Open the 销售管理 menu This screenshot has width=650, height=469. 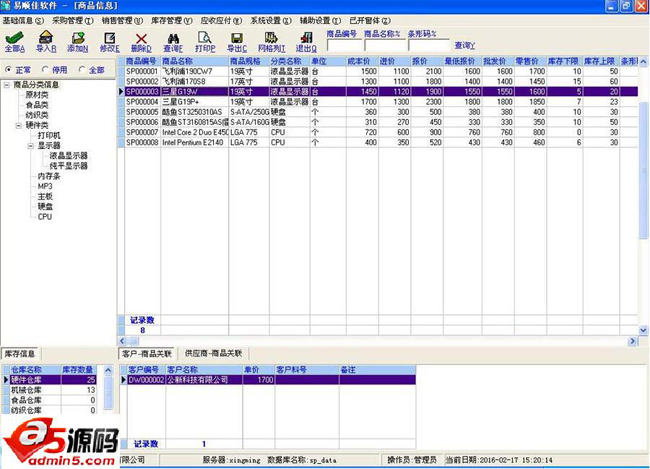coord(120,20)
